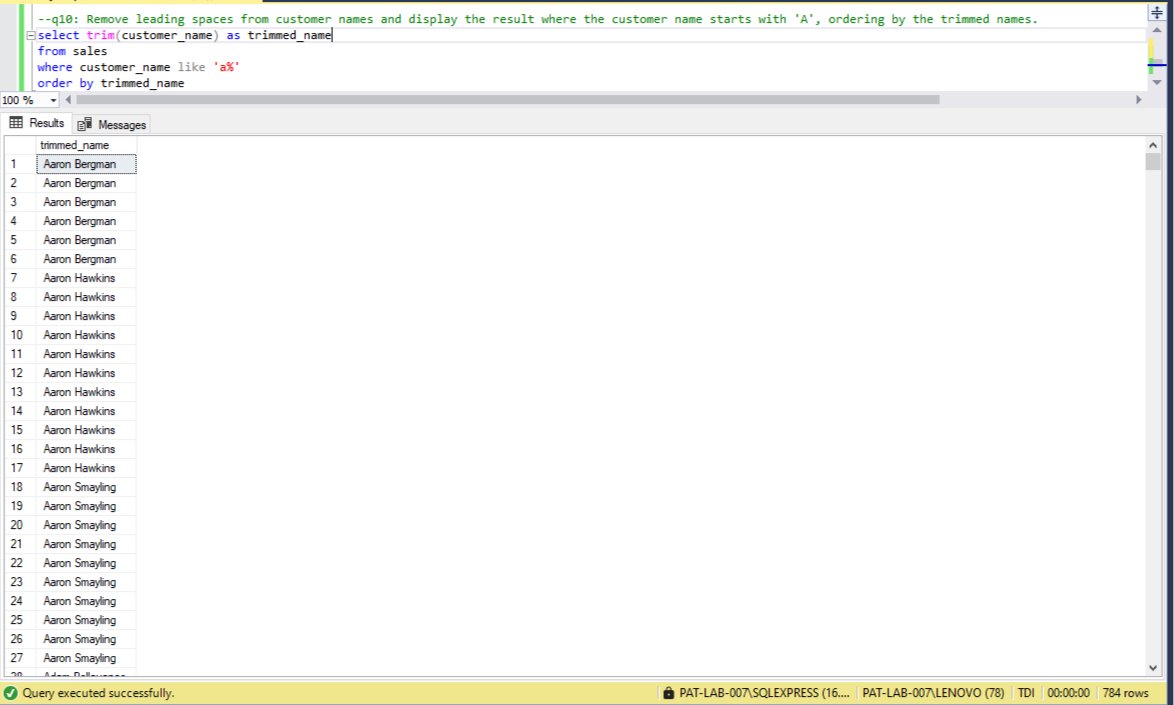Select row 13 Aaron Hawkins cell
The height and width of the screenshot is (705, 1174).
86,392
